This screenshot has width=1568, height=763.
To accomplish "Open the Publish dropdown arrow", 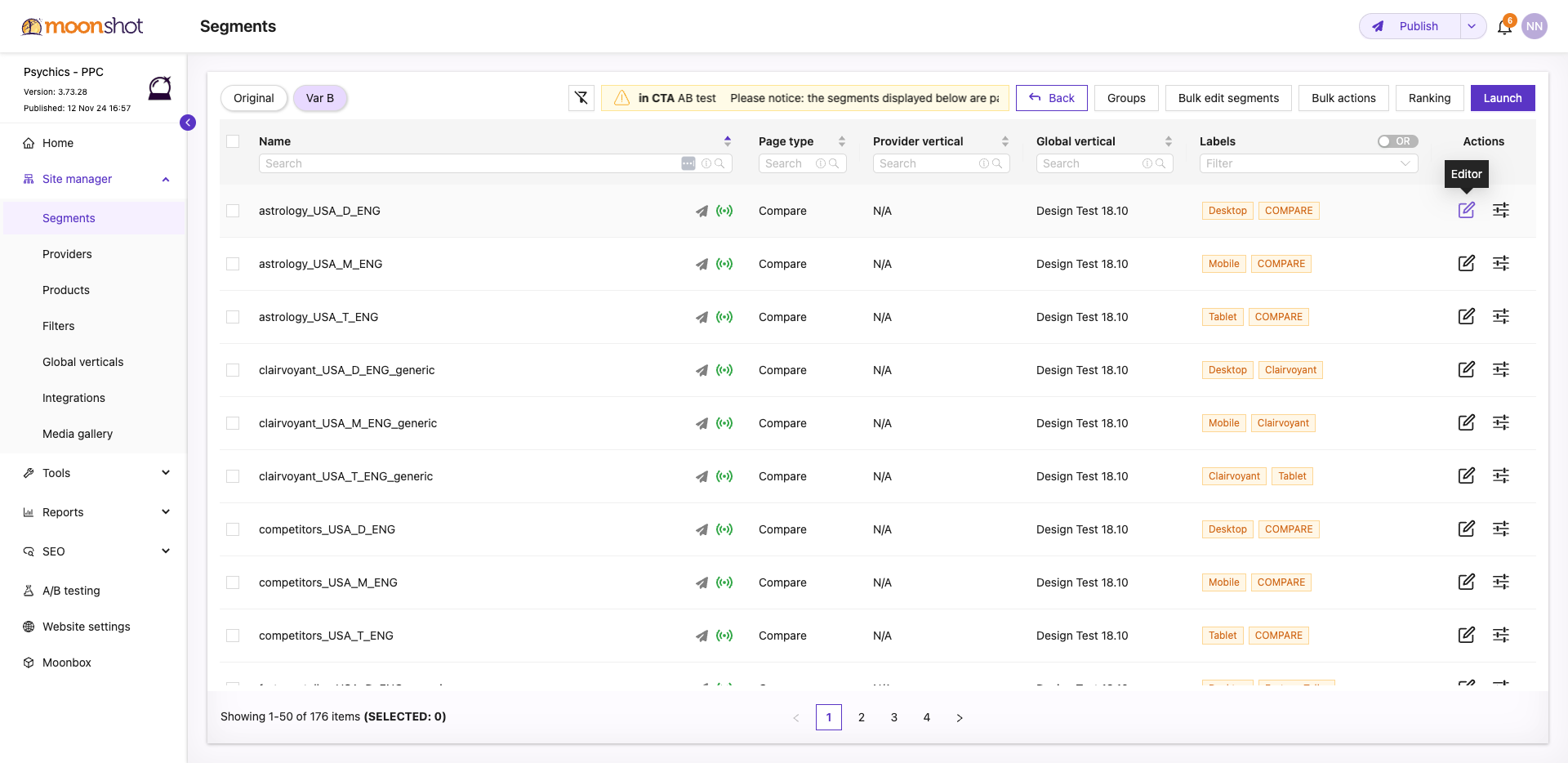I will [x=1472, y=26].
